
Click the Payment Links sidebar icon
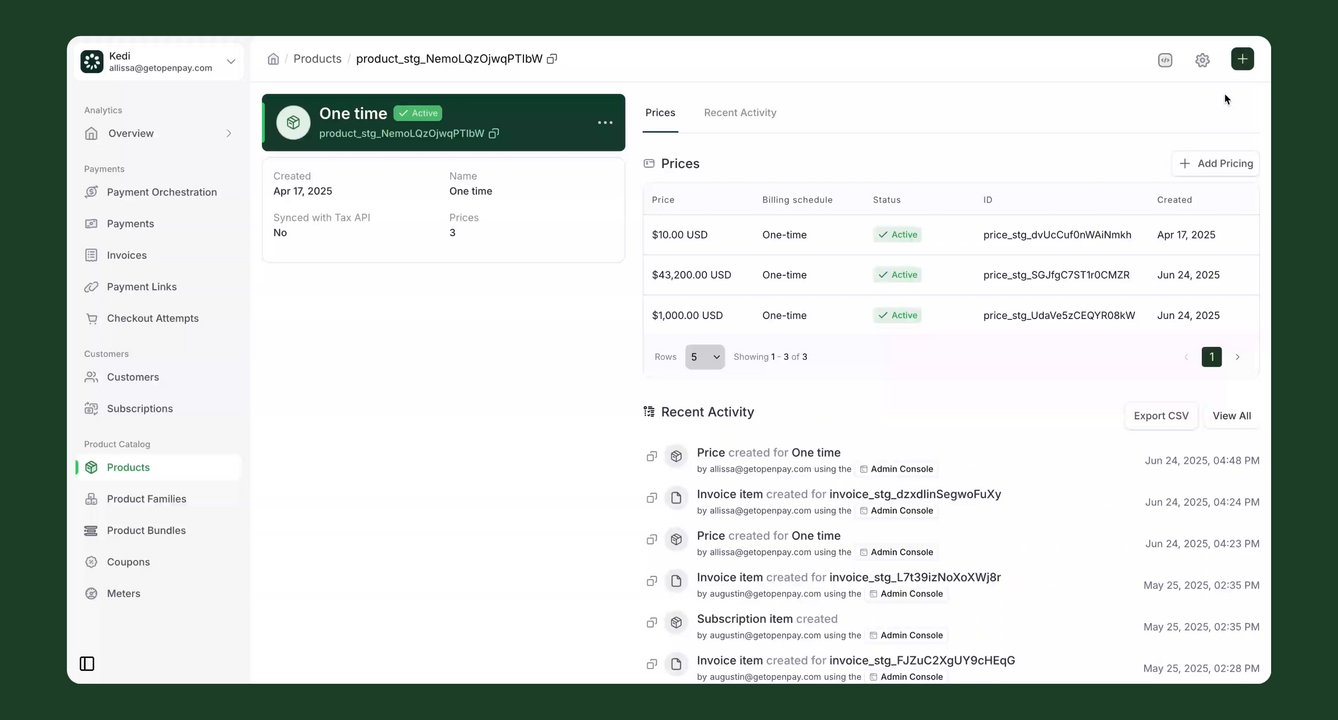91,287
